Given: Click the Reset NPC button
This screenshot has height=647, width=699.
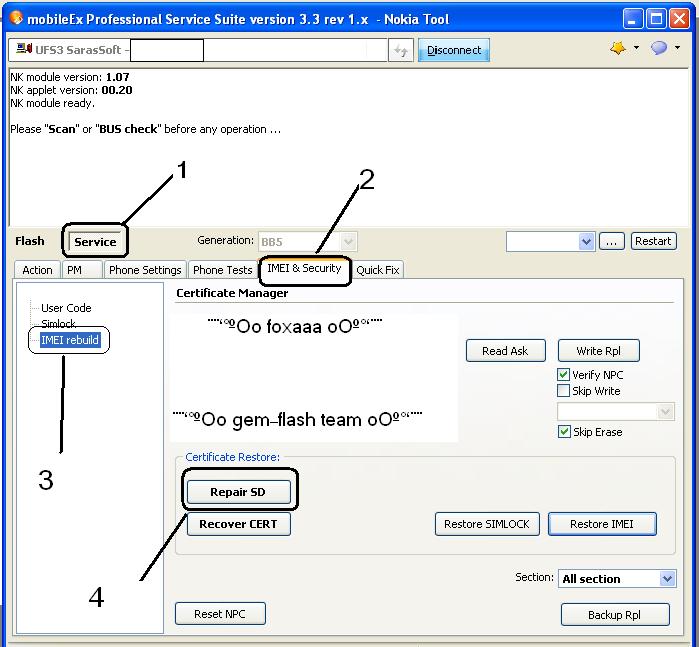Looking at the screenshot, I should (220, 614).
